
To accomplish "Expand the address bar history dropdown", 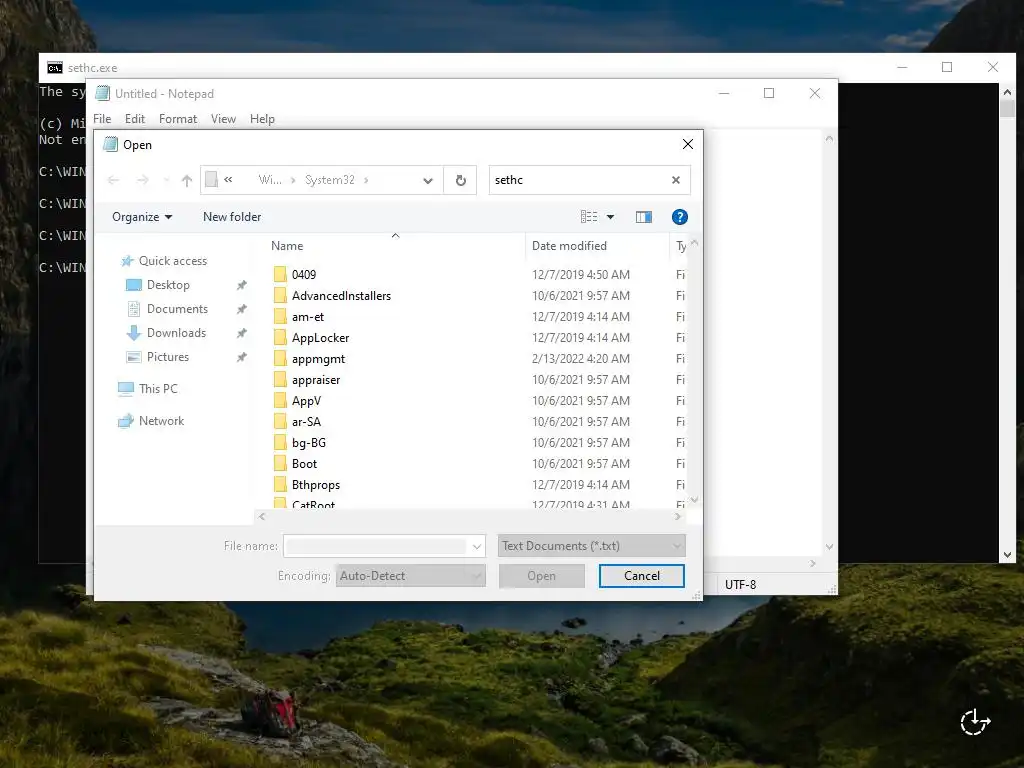I will [x=428, y=181].
